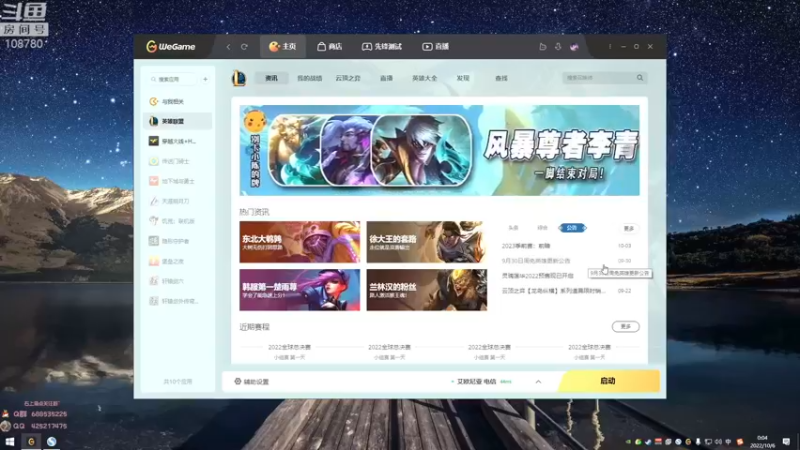Open the 先锋测试 tab
The height and width of the screenshot is (450, 800).
tap(382, 46)
